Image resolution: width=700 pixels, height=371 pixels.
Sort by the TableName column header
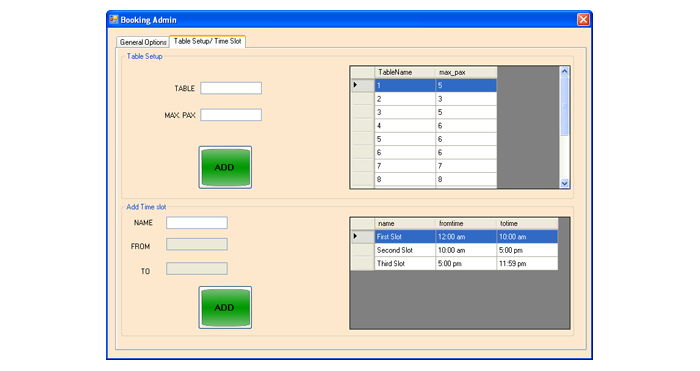[x=405, y=72]
